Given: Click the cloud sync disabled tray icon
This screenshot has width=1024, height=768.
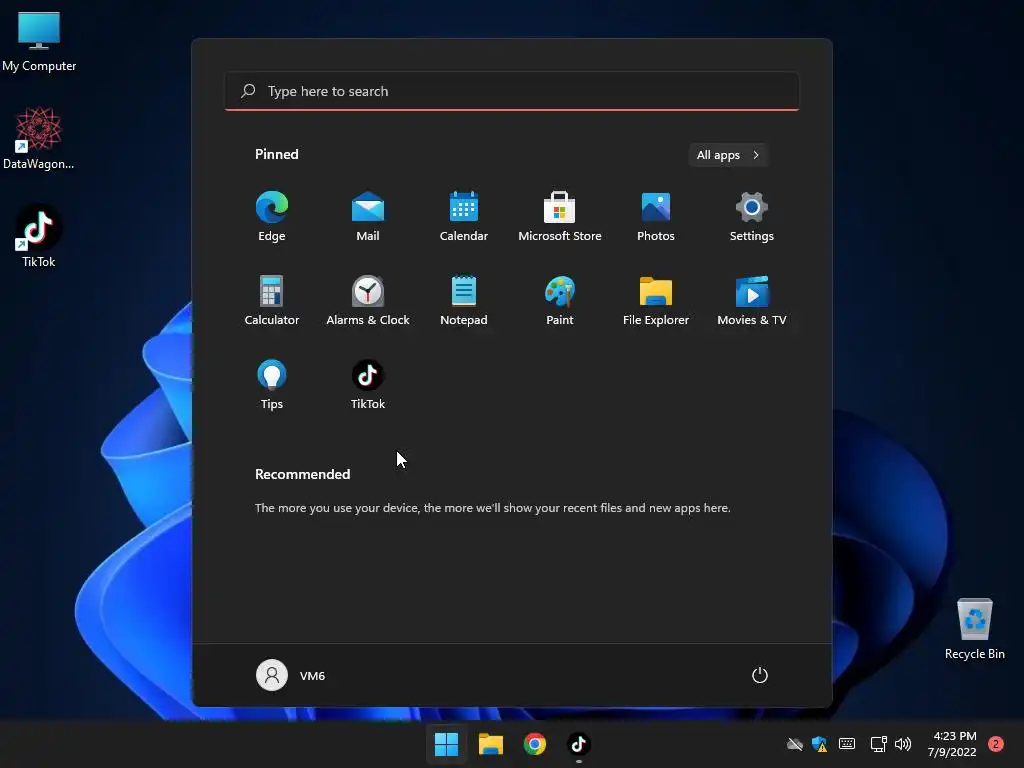Looking at the screenshot, I should pos(794,744).
